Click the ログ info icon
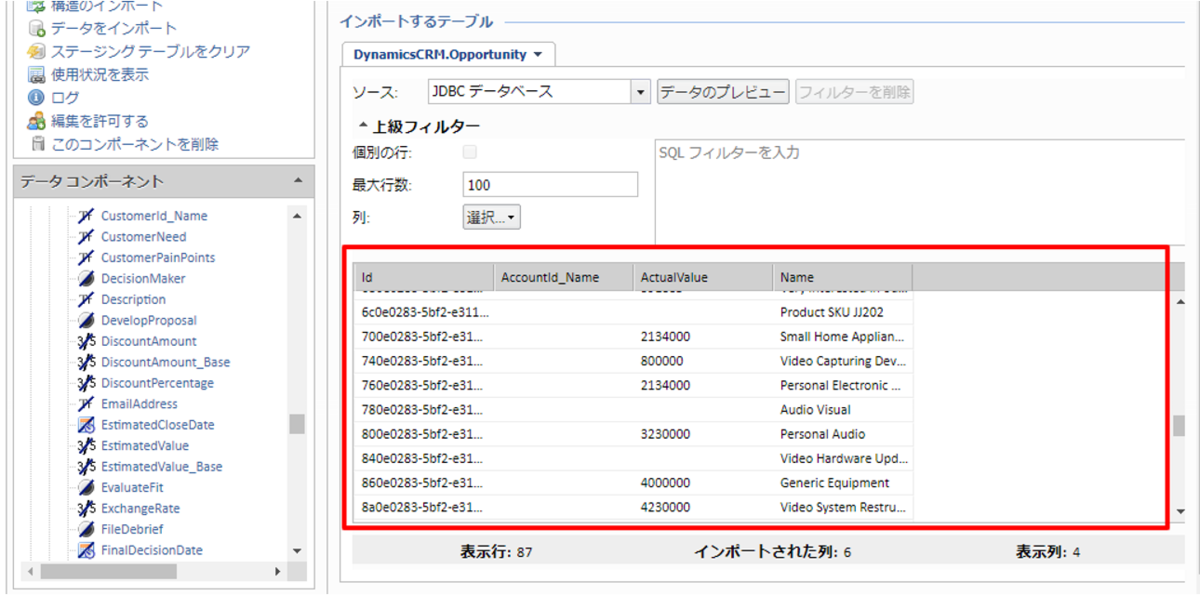Viewport: 1200px width, 595px height. pyautogui.click(x=36, y=98)
